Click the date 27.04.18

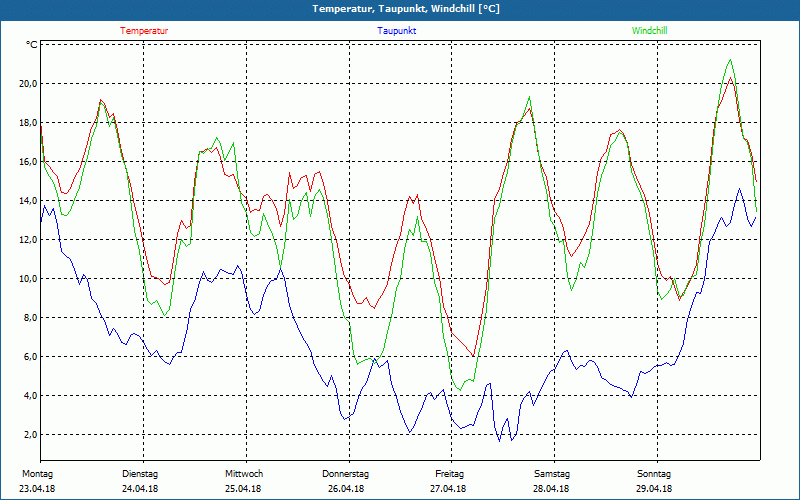[x=448, y=489]
